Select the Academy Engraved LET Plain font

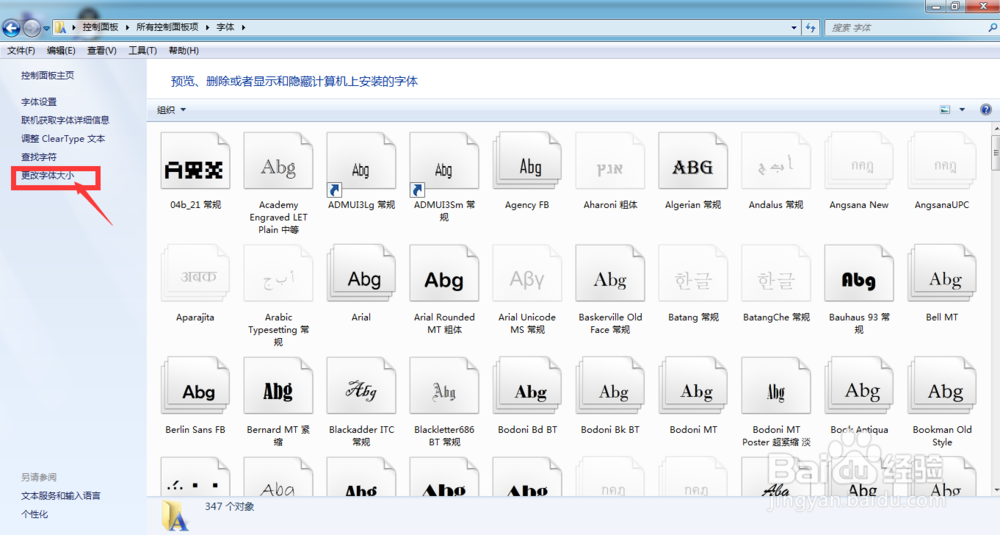[x=278, y=161]
